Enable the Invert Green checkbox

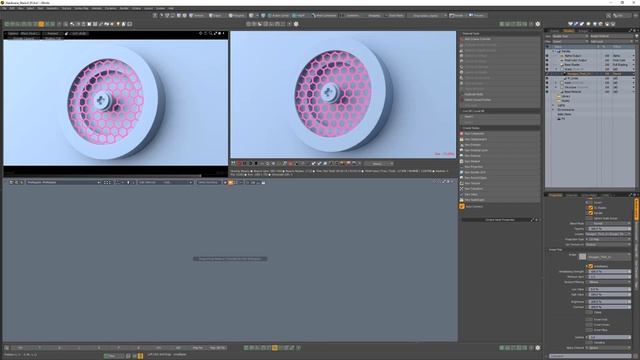[590, 324]
